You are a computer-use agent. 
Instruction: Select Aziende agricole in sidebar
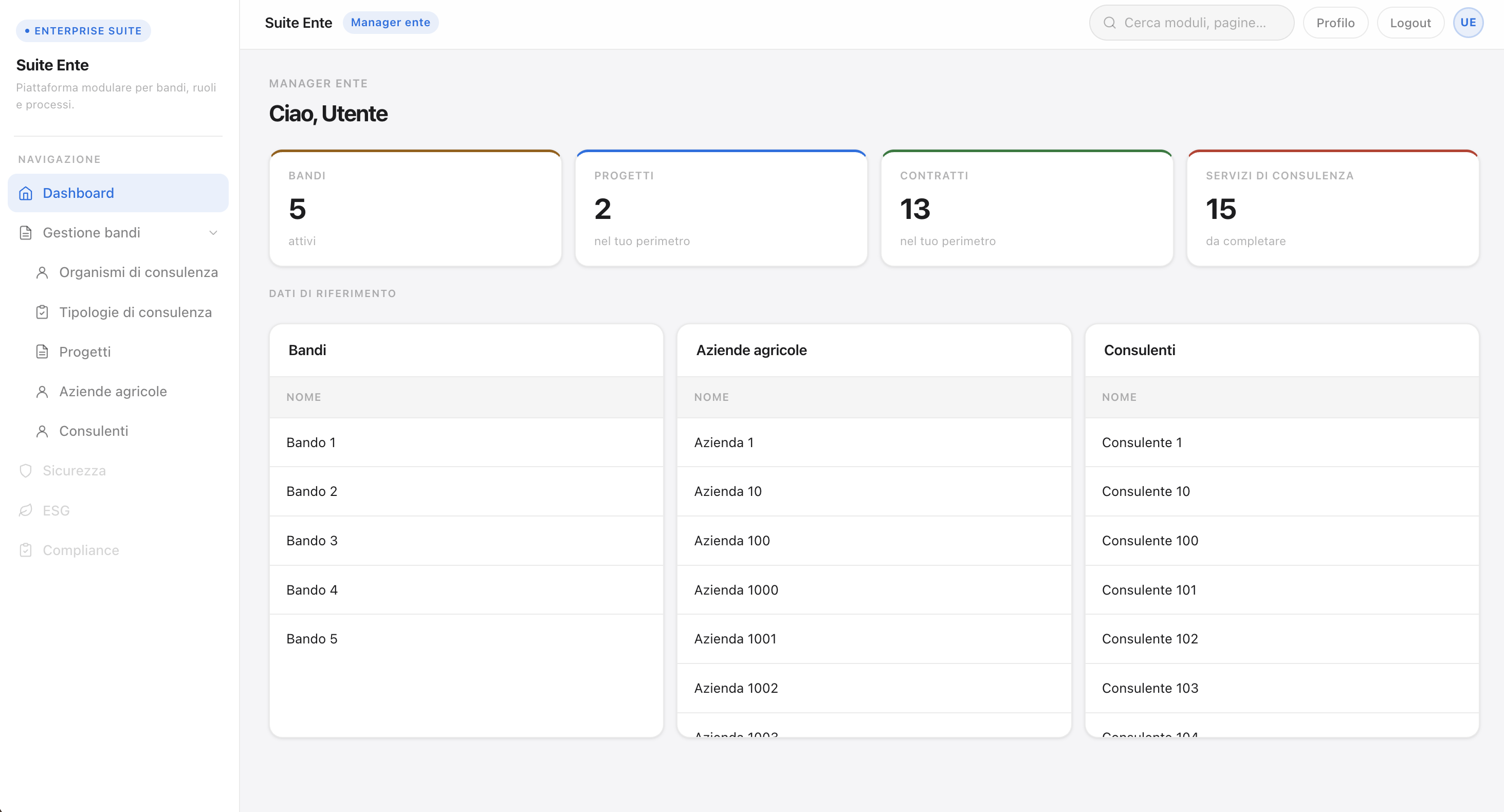(x=126, y=392)
